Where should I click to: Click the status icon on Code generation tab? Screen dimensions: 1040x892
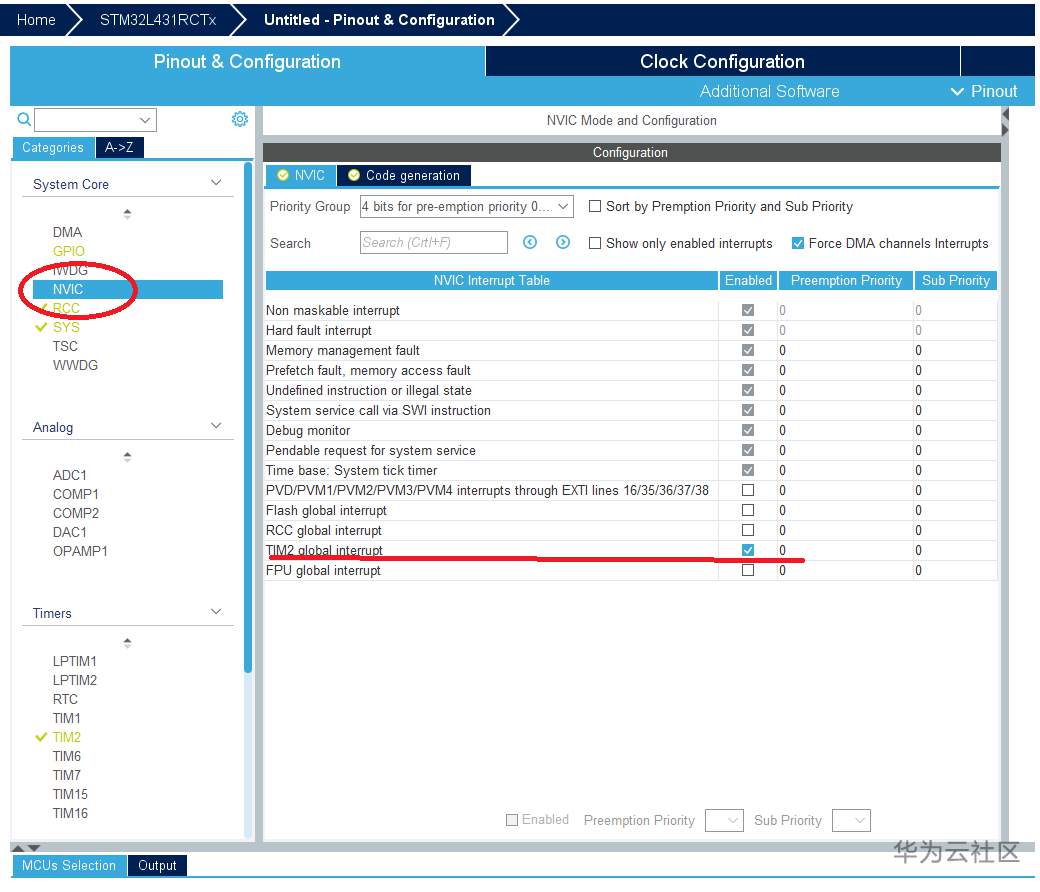click(x=354, y=175)
